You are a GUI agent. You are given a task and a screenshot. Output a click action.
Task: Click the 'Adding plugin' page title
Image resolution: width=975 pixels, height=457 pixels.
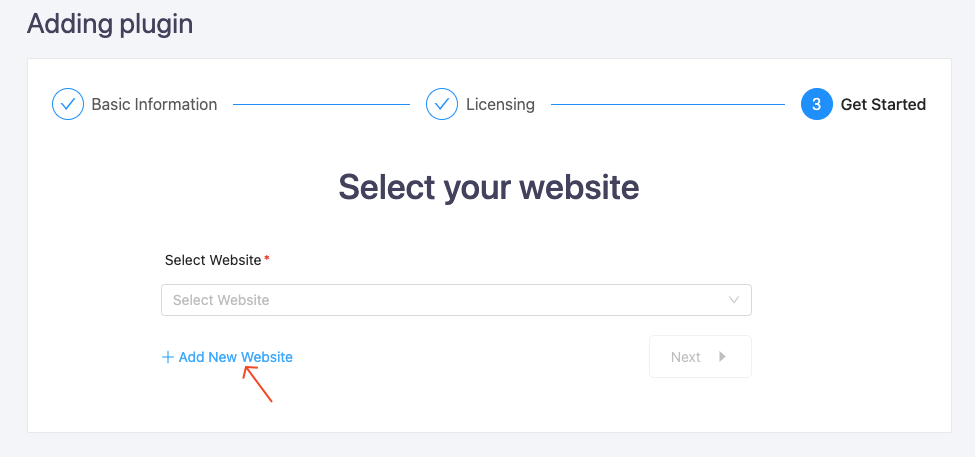pyautogui.click(x=110, y=24)
